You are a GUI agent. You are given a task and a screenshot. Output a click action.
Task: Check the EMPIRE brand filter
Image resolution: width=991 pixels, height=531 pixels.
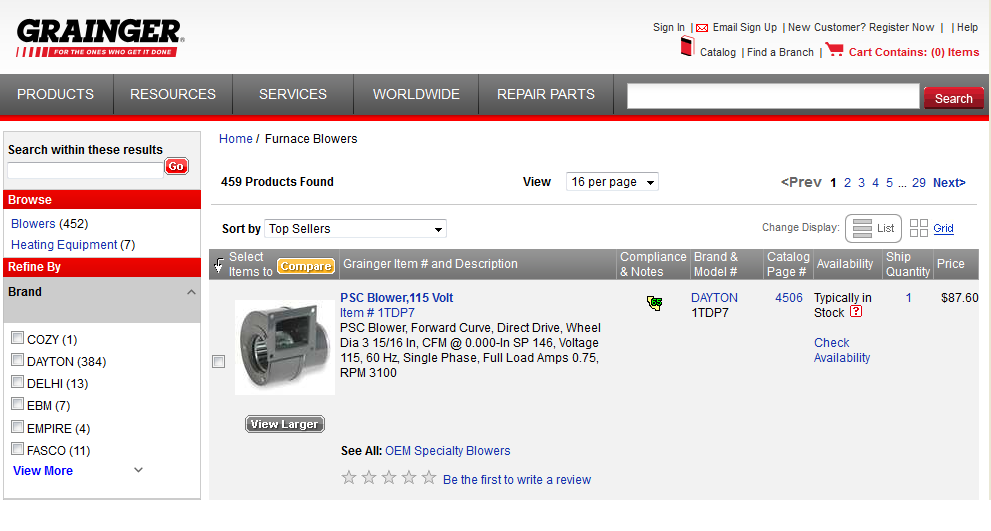(18, 427)
